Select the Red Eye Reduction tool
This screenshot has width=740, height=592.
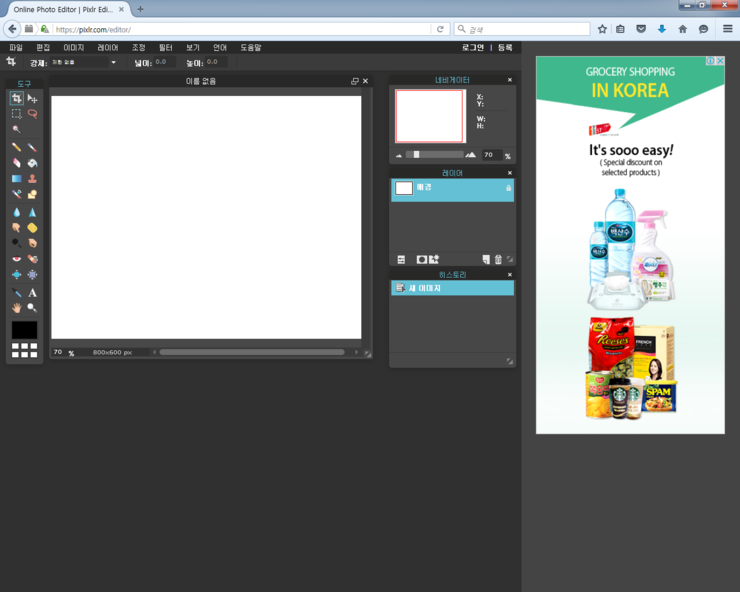[x=17, y=260]
